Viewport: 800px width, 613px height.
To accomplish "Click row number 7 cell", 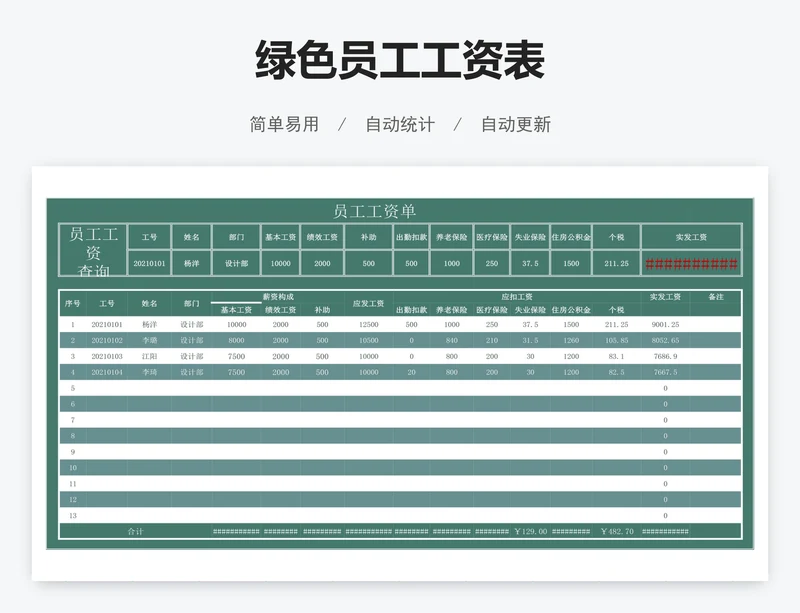I will pyautogui.click(x=72, y=420).
